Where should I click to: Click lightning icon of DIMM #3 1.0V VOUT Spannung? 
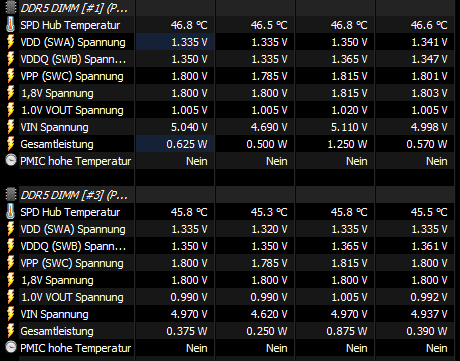[x=11, y=297]
